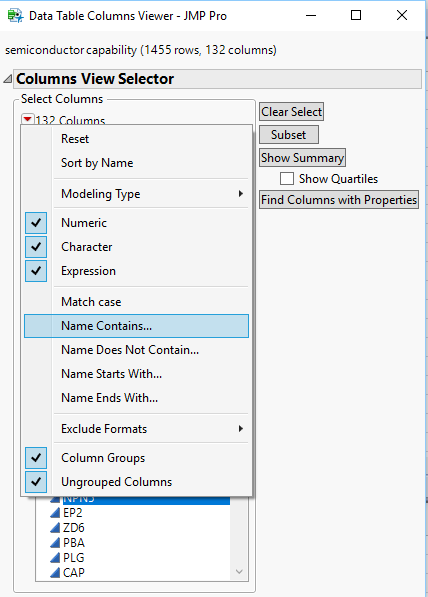Click the Subset button
The width and height of the screenshot is (428, 597).
click(289, 135)
